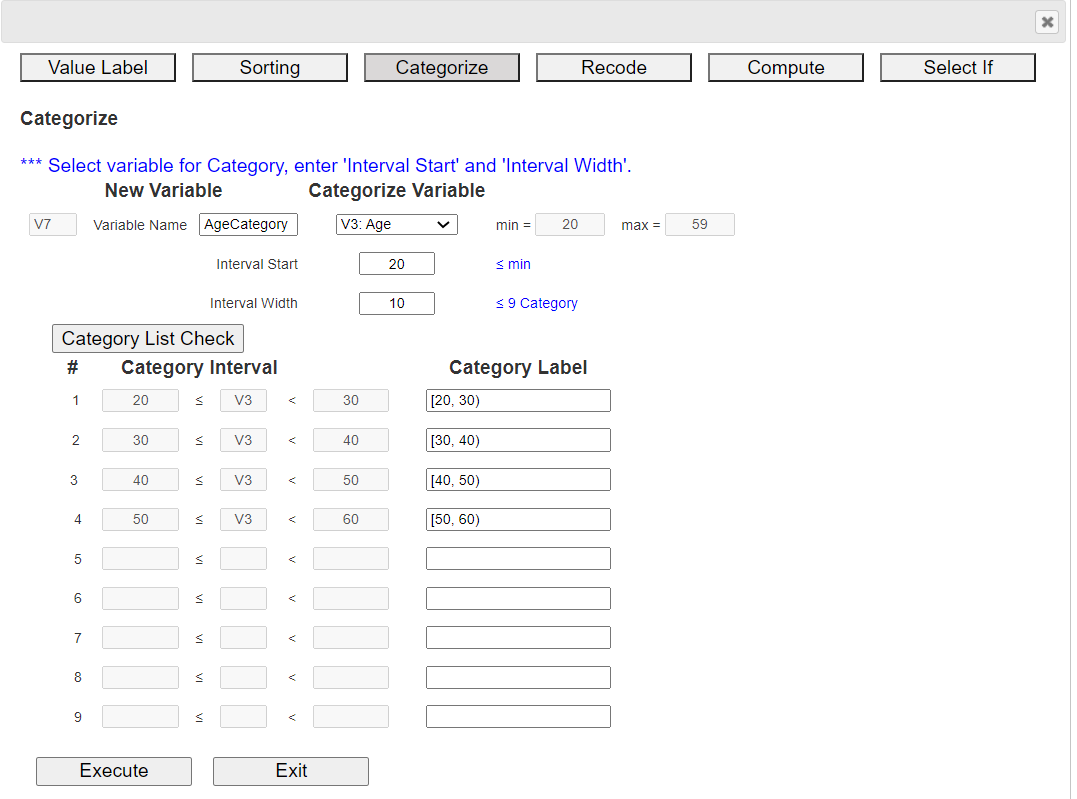
Task: Click the empty category label for row 9
Action: [518, 717]
